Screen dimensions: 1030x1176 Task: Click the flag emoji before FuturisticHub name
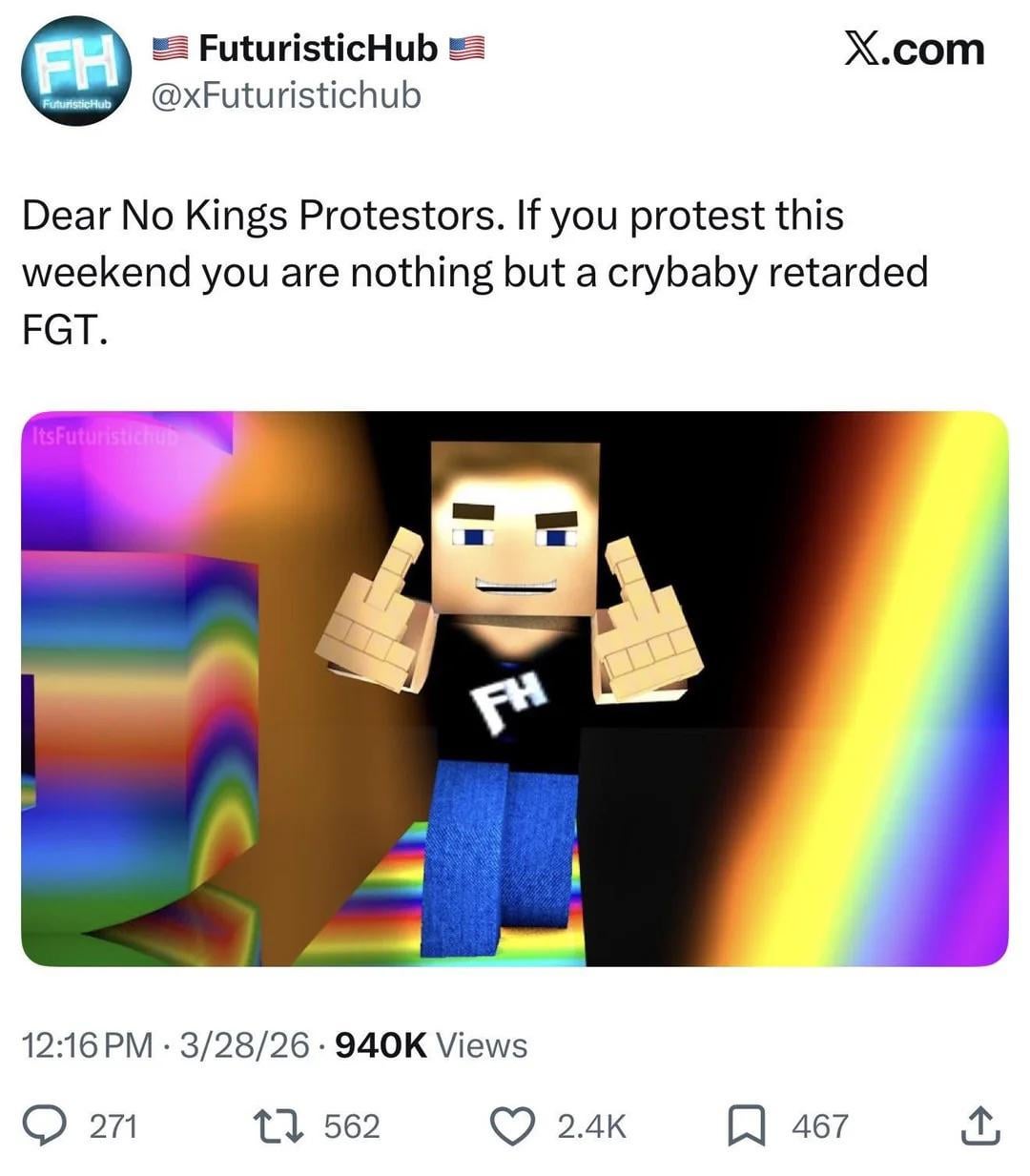(x=172, y=47)
